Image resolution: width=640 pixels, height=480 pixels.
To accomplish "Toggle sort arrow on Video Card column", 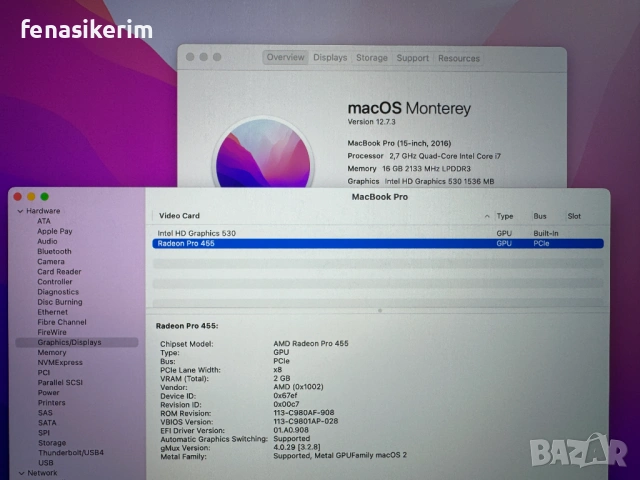I will pyautogui.click(x=487, y=216).
